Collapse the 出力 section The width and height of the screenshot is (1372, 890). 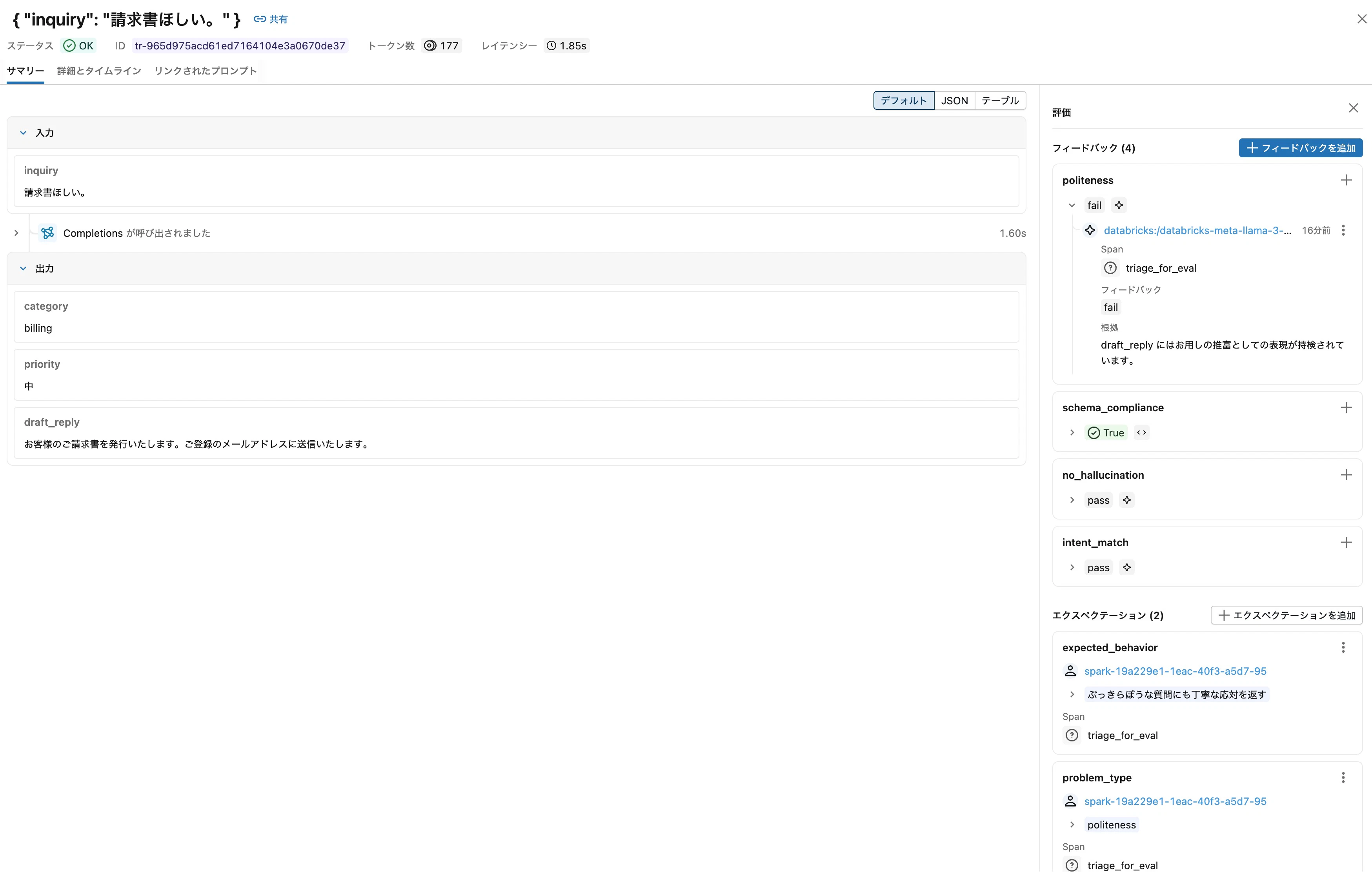[23, 269]
